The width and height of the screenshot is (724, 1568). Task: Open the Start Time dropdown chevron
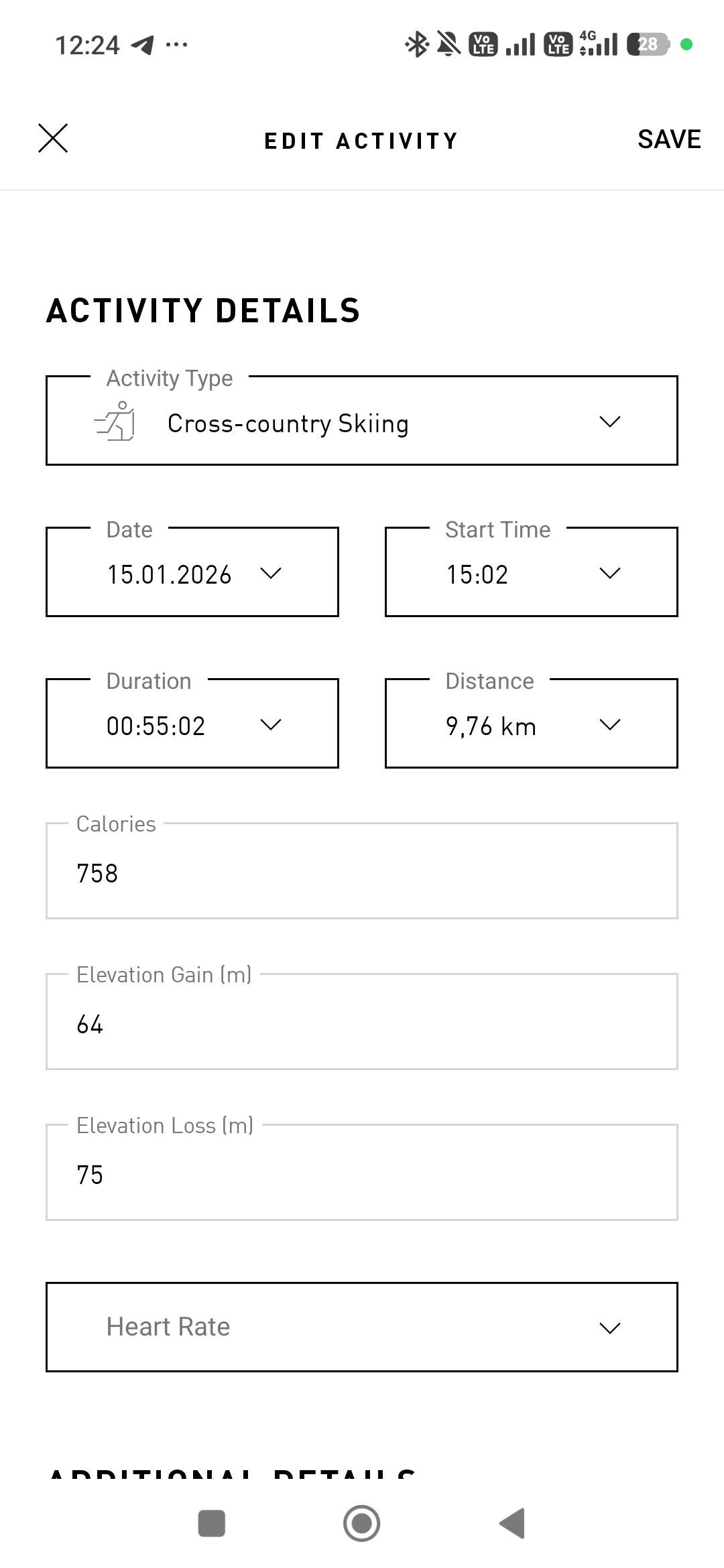click(609, 573)
